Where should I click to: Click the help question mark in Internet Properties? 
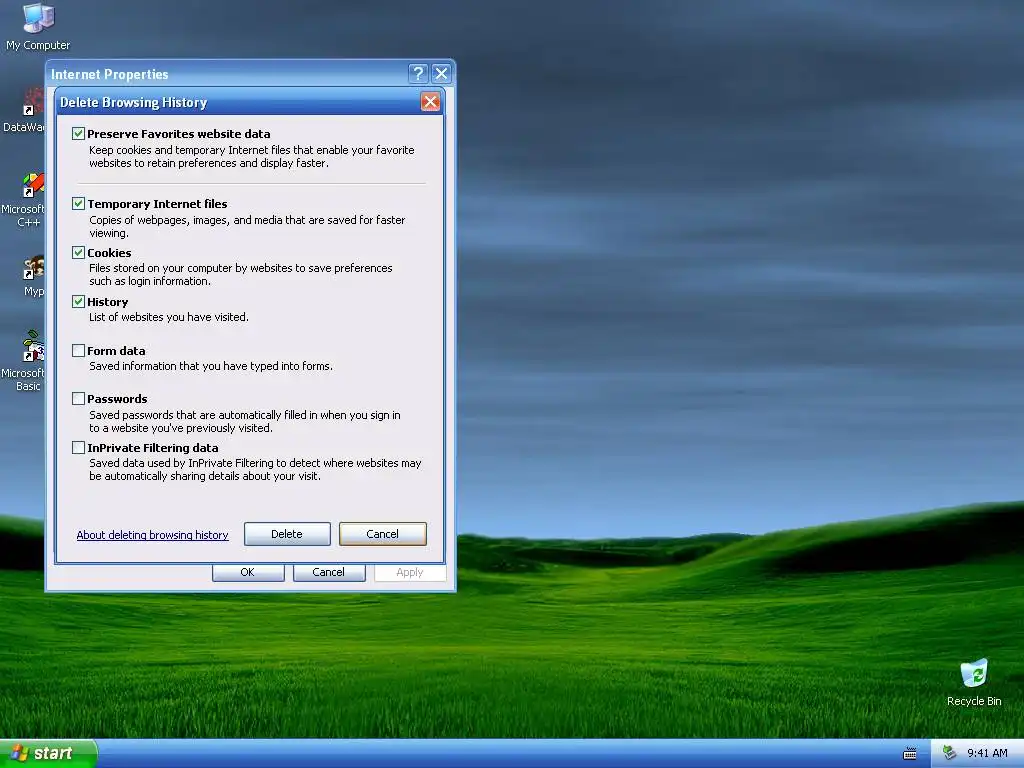[418, 73]
